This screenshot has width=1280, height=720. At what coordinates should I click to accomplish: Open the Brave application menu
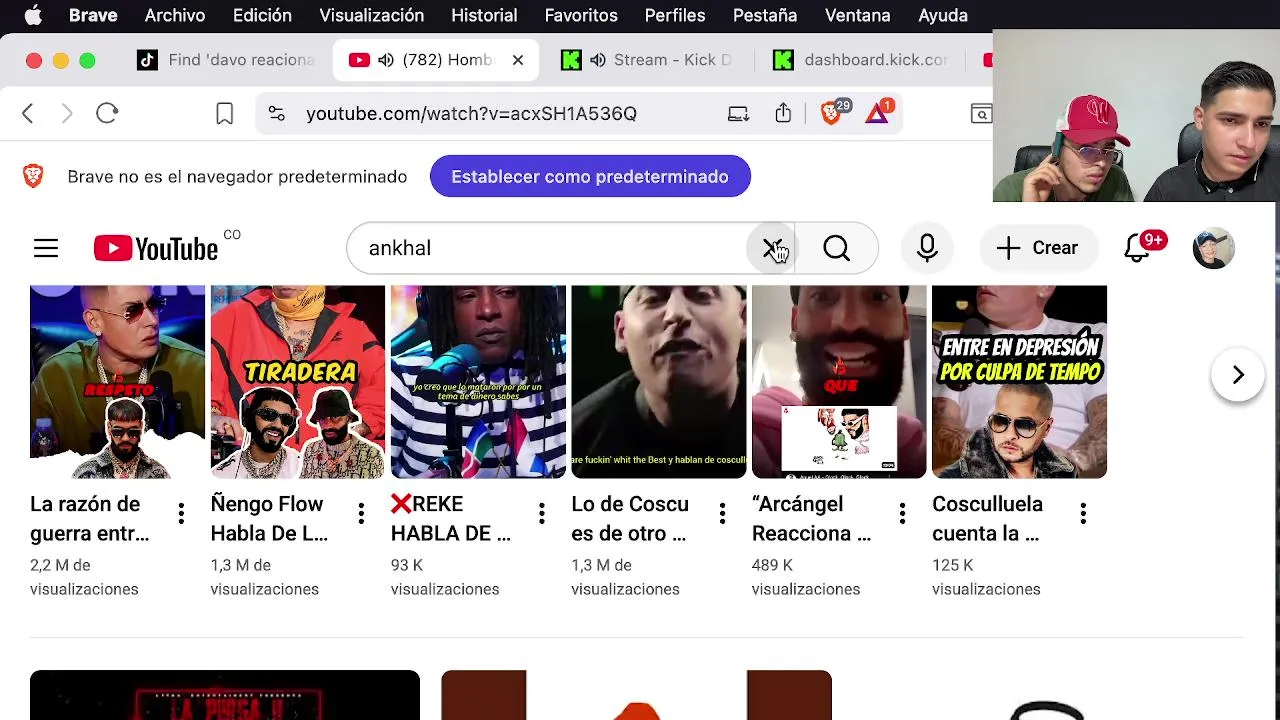tap(93, 15)
